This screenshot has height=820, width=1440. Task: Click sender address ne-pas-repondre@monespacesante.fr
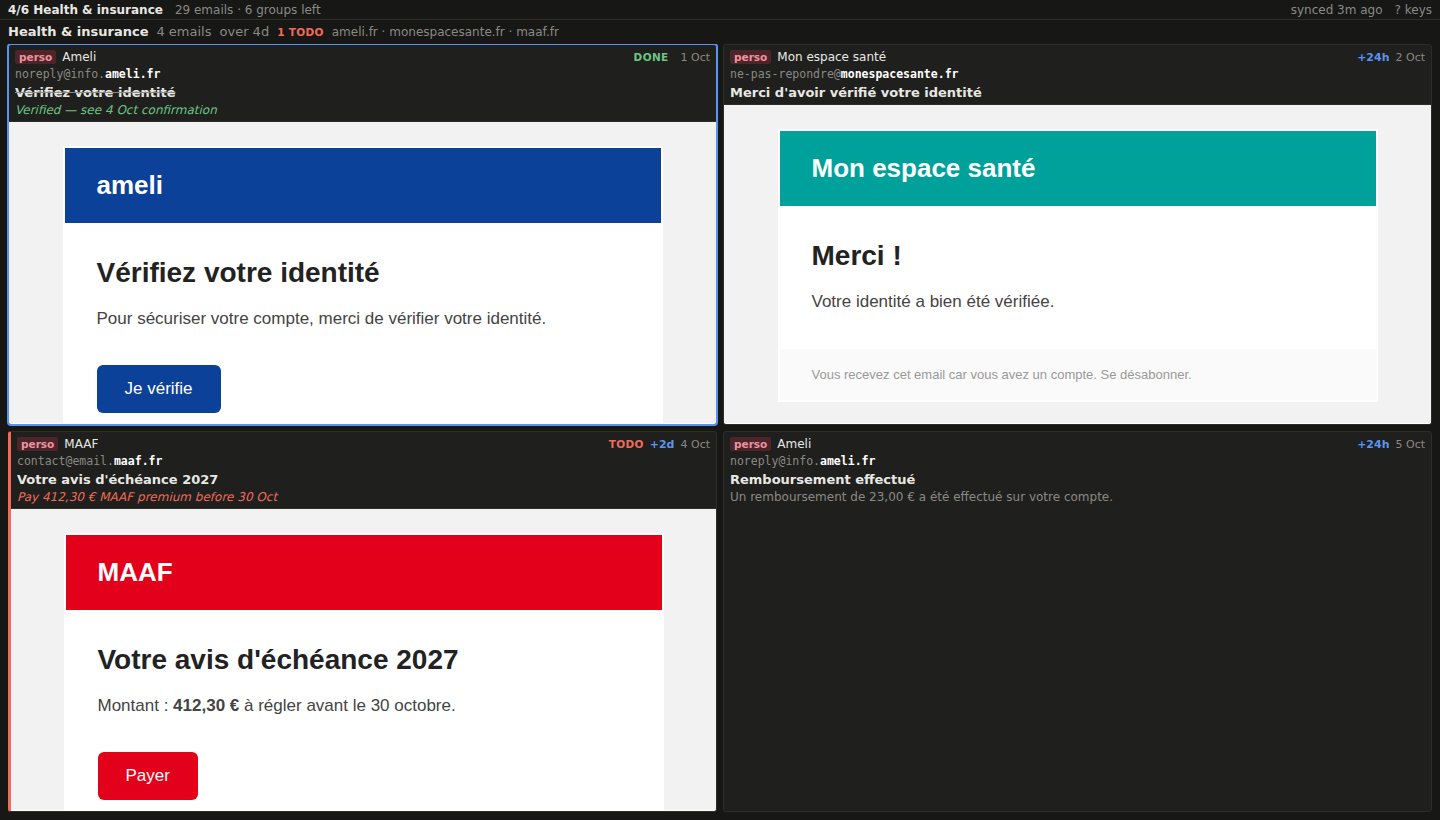pos(845,74)
